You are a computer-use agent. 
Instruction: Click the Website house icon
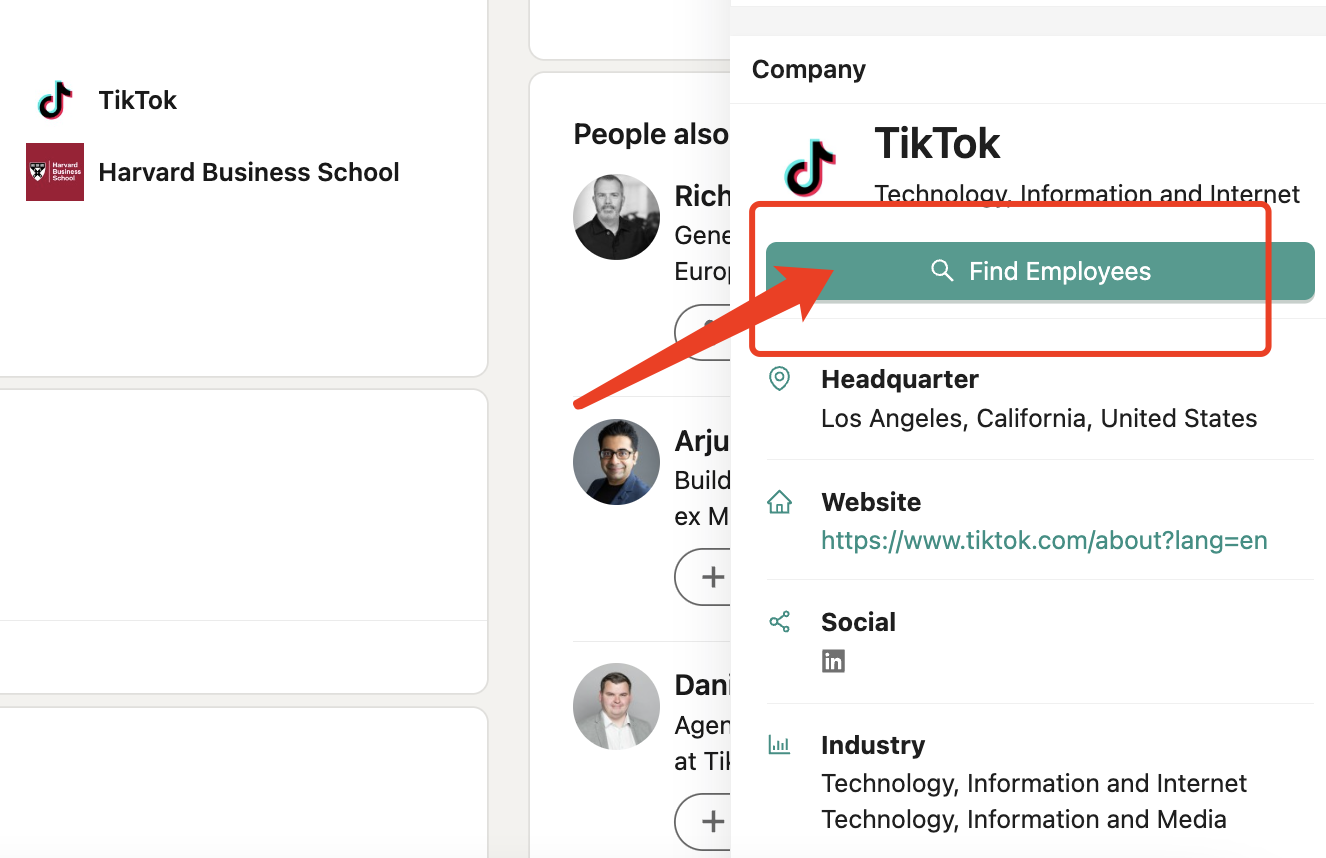[x=779, y=502]
